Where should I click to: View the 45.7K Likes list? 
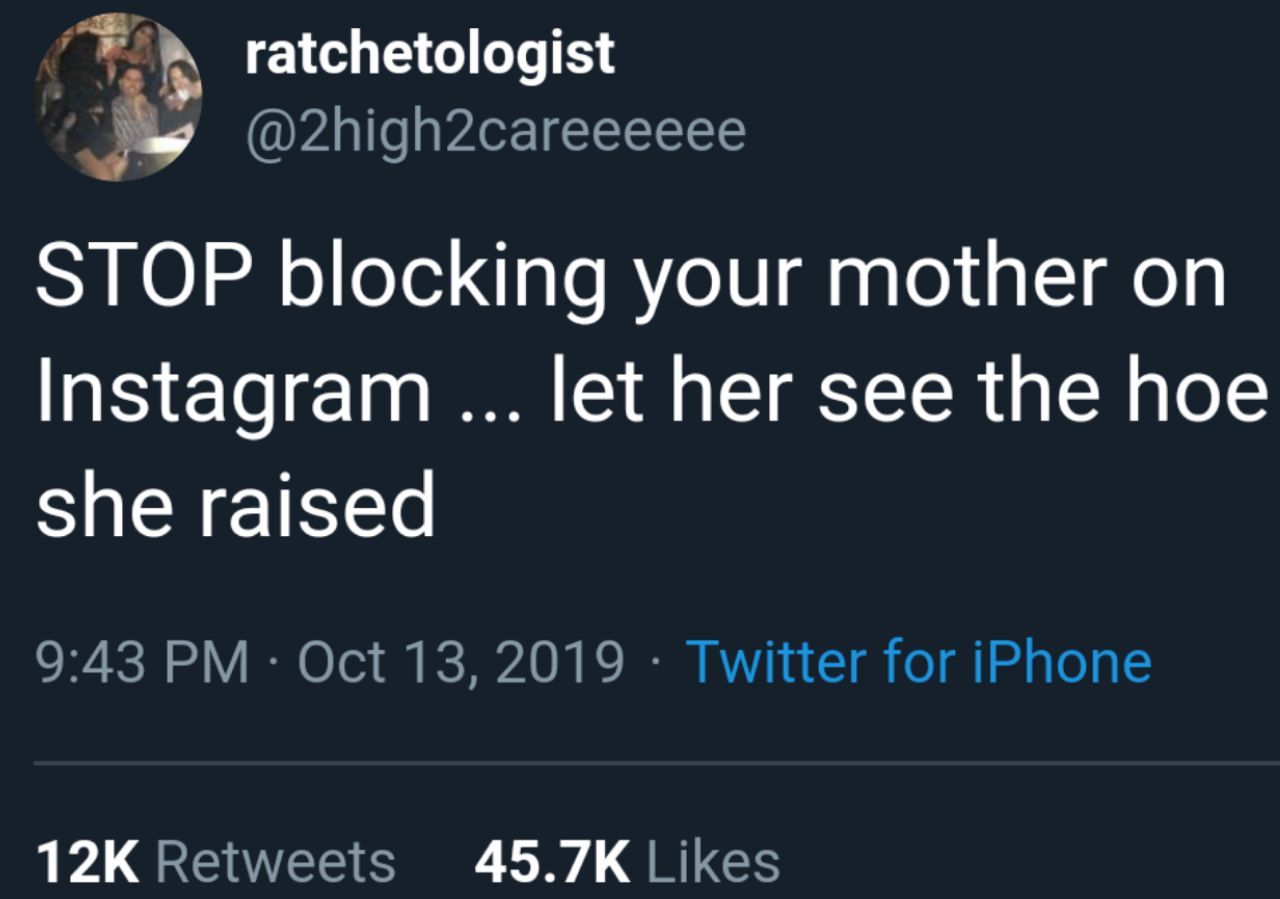coord(627,862)
